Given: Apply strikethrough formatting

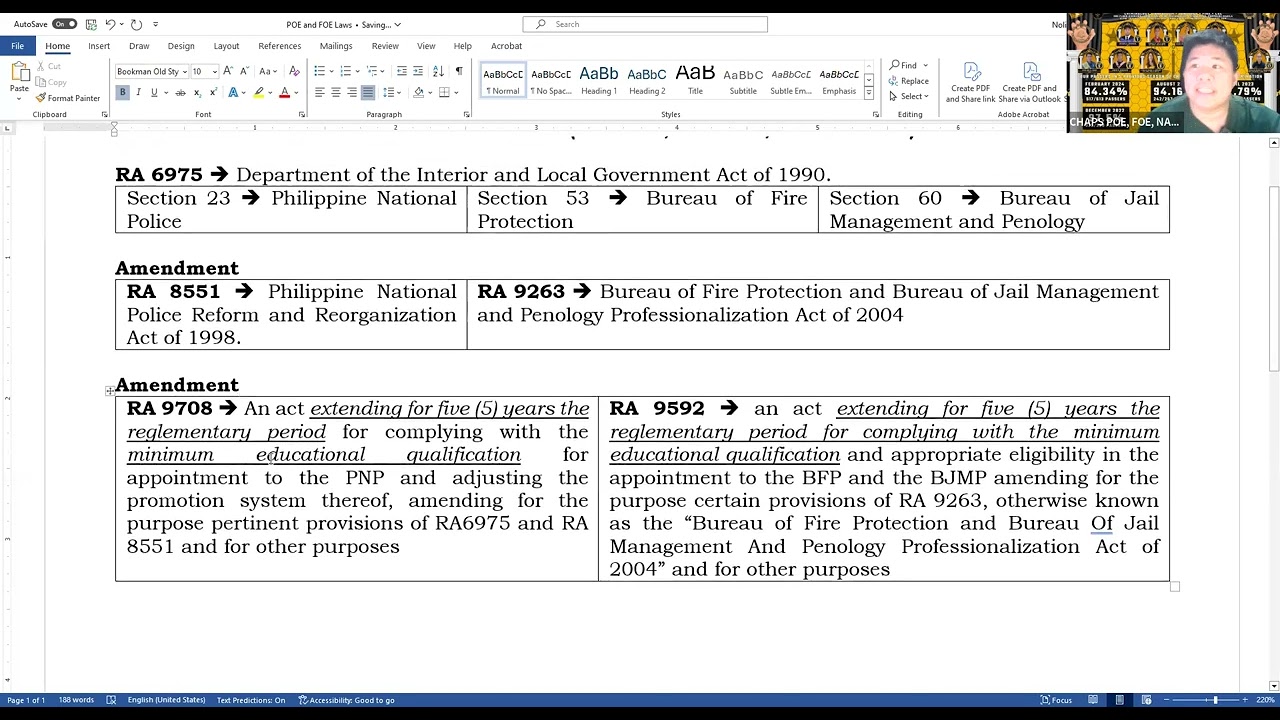Looking at the screenshot, I should pos(180,92).
